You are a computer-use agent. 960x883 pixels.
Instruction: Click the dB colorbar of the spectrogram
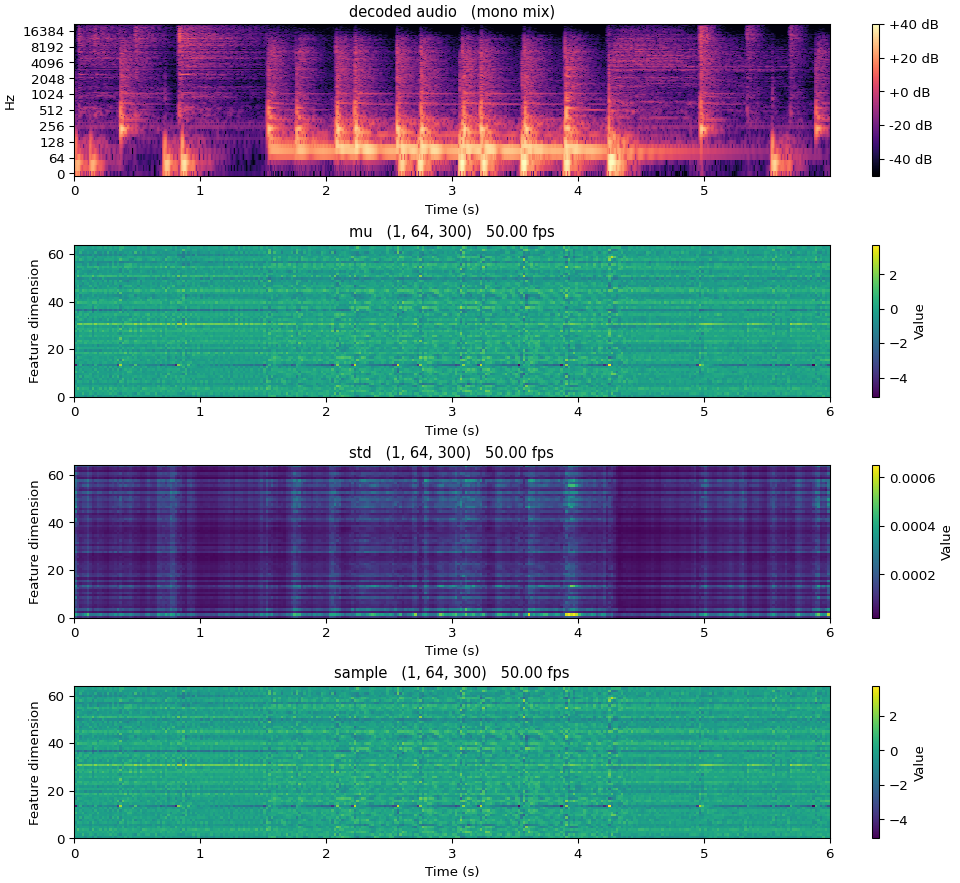876,100
